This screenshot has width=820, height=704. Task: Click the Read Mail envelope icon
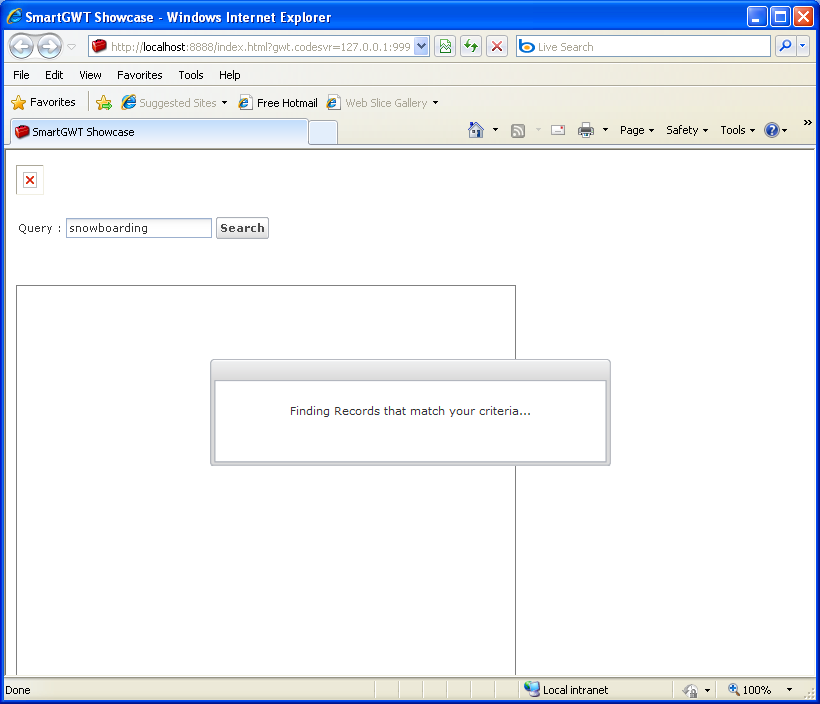tap(558, 130)
